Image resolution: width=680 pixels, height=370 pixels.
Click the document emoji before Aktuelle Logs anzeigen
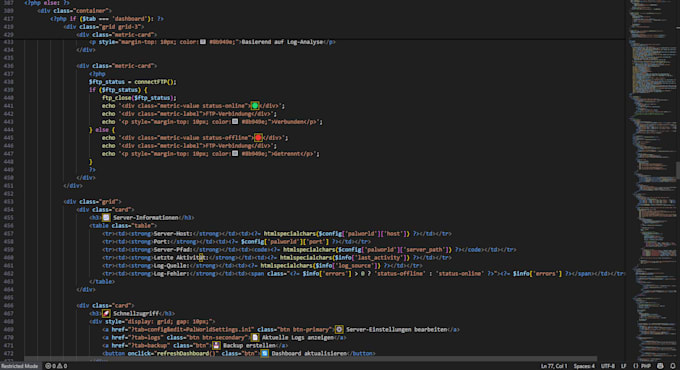(255, 337)
